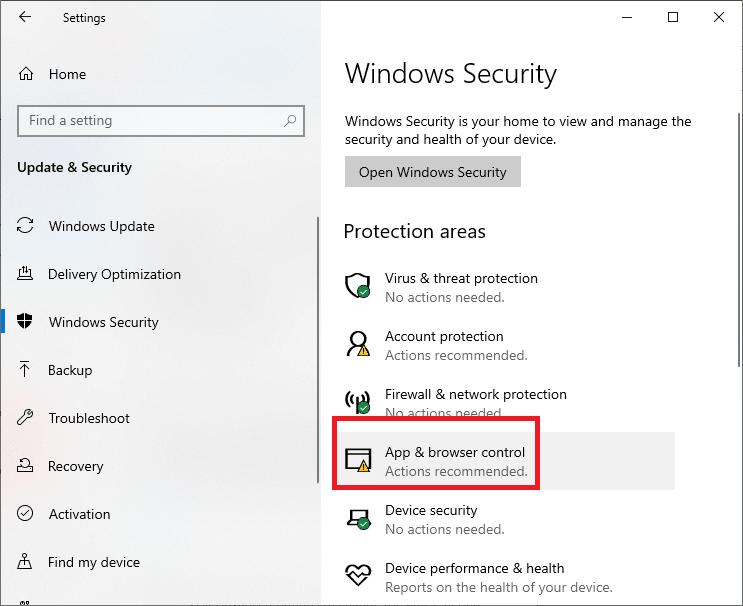Image resolution: width=743 pixels, height=606 pixels.
Task: Click the search magnifier icon
Action: (x=290, y=121)
